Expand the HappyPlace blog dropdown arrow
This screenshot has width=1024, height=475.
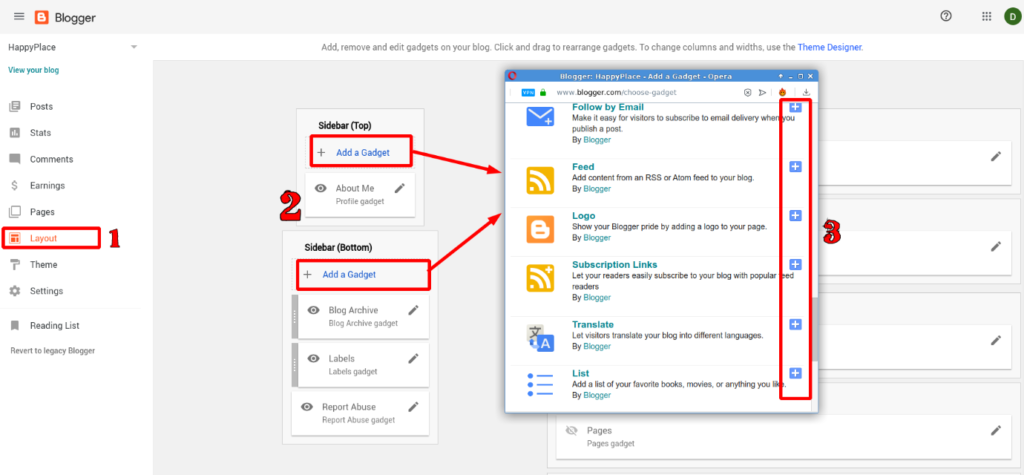pyautogui.click(x=134, y=48)
